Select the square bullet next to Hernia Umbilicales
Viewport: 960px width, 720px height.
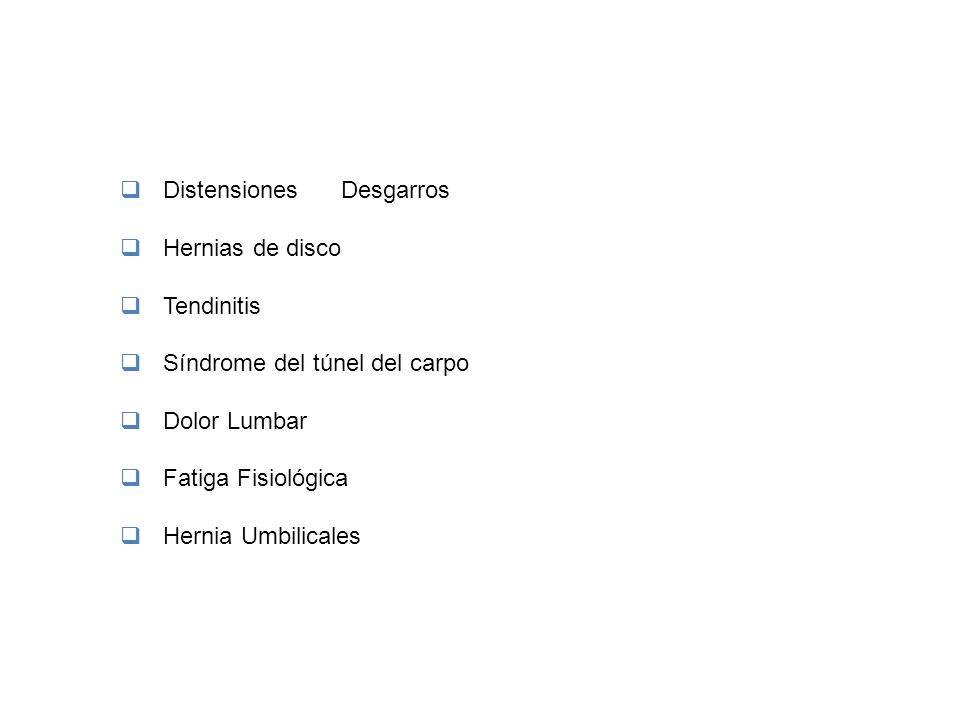[130, 535]
